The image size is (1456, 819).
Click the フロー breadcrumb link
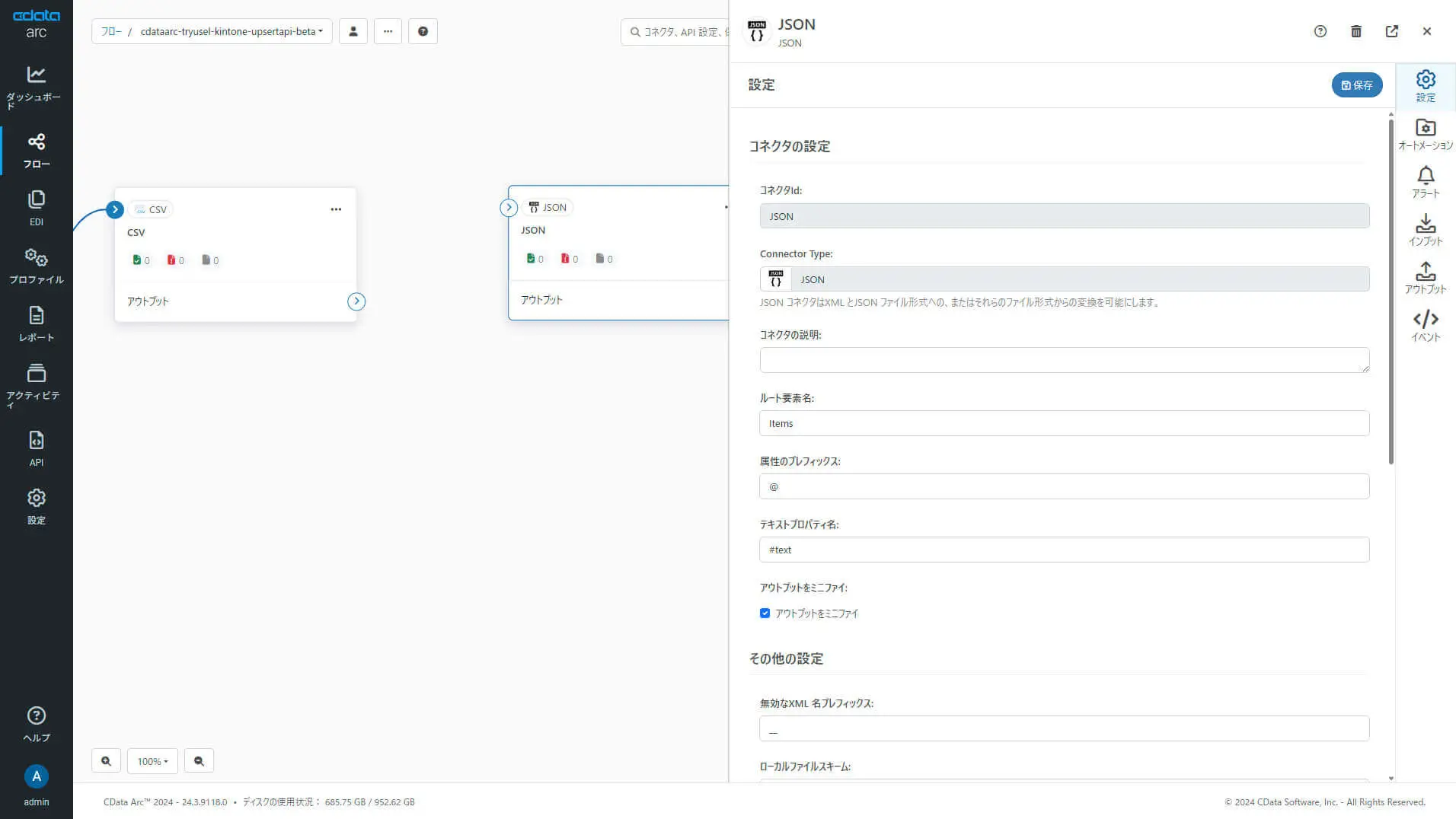(111, 31)
